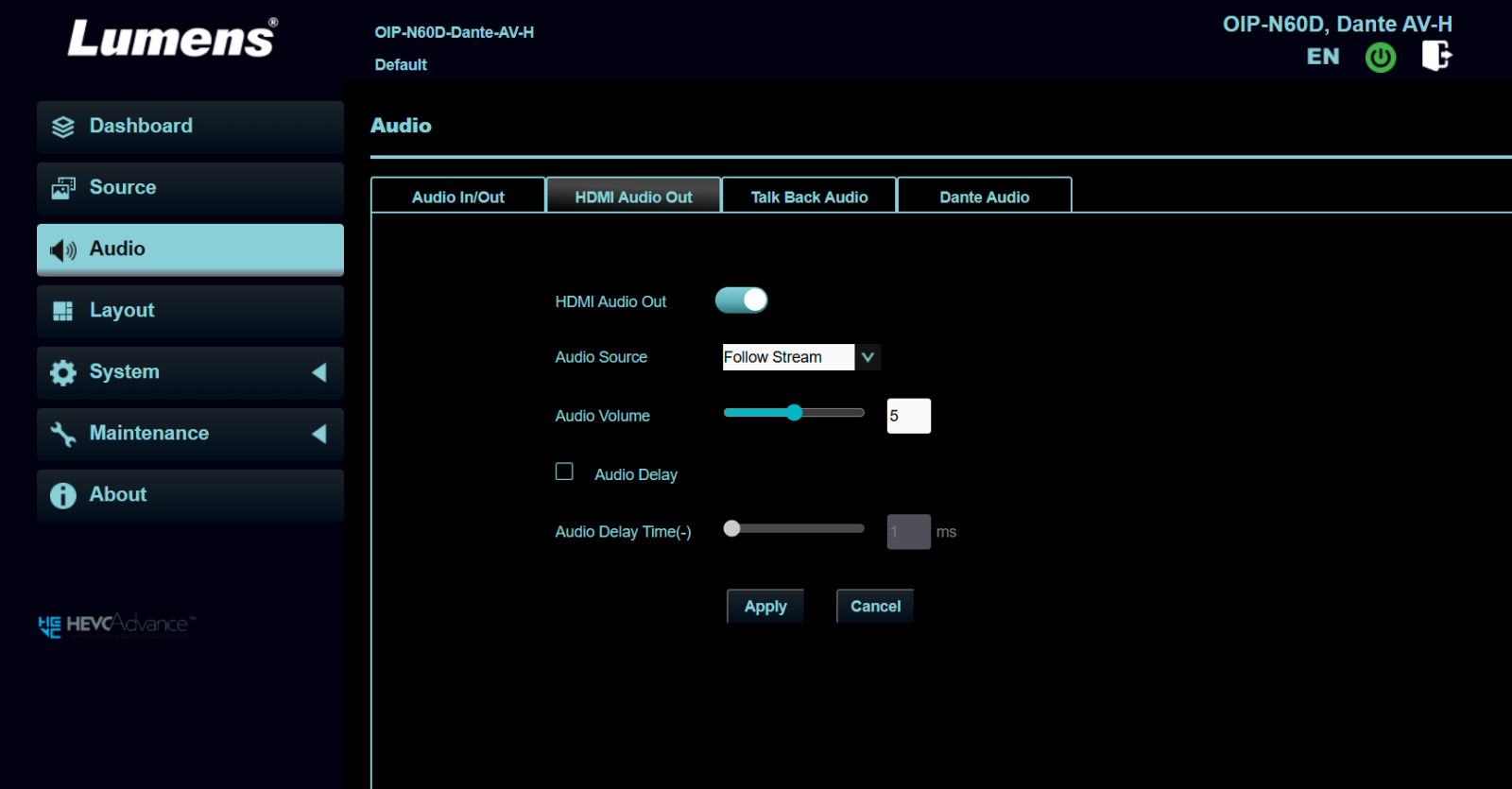The image size is (1512, 789).
Task: Click the Dashboard layers icon
Action: [63, 128]
